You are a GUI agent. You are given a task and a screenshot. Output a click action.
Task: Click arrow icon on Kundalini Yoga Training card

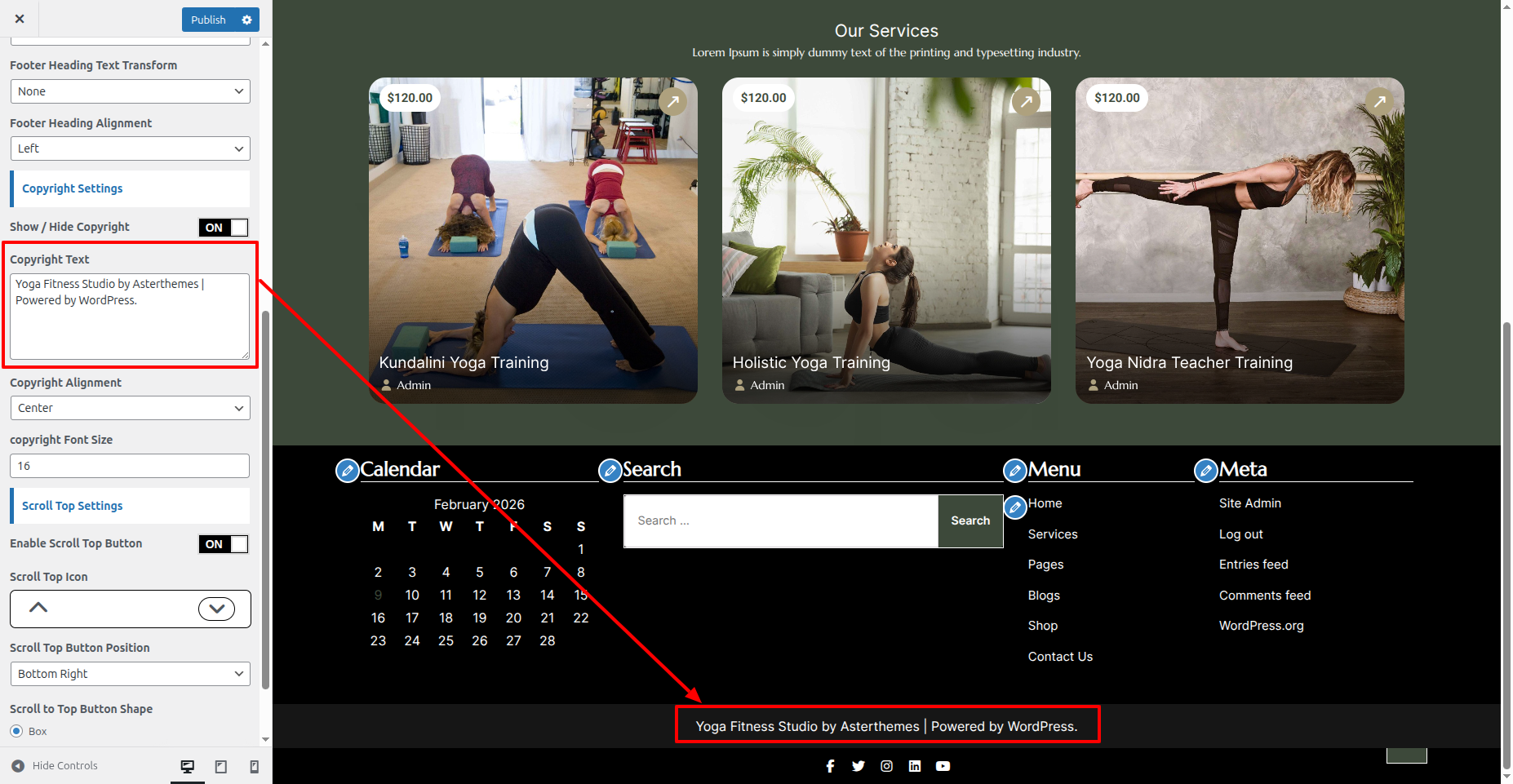click(x=672, y=102)
